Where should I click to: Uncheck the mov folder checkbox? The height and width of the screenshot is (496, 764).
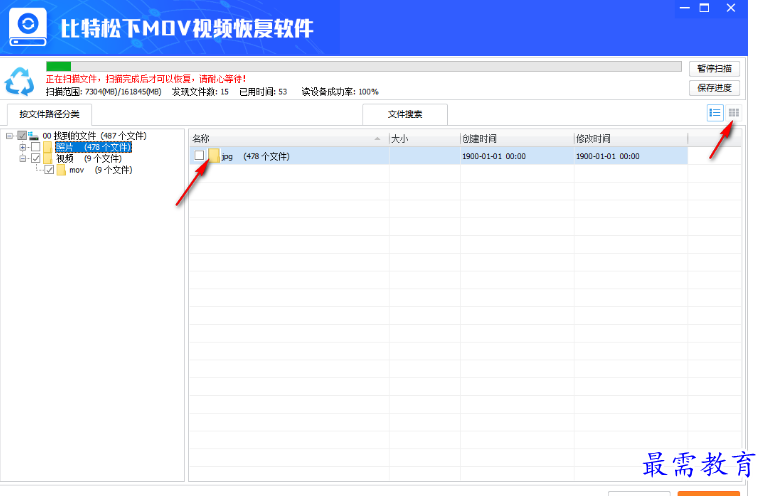pos(49,170)
